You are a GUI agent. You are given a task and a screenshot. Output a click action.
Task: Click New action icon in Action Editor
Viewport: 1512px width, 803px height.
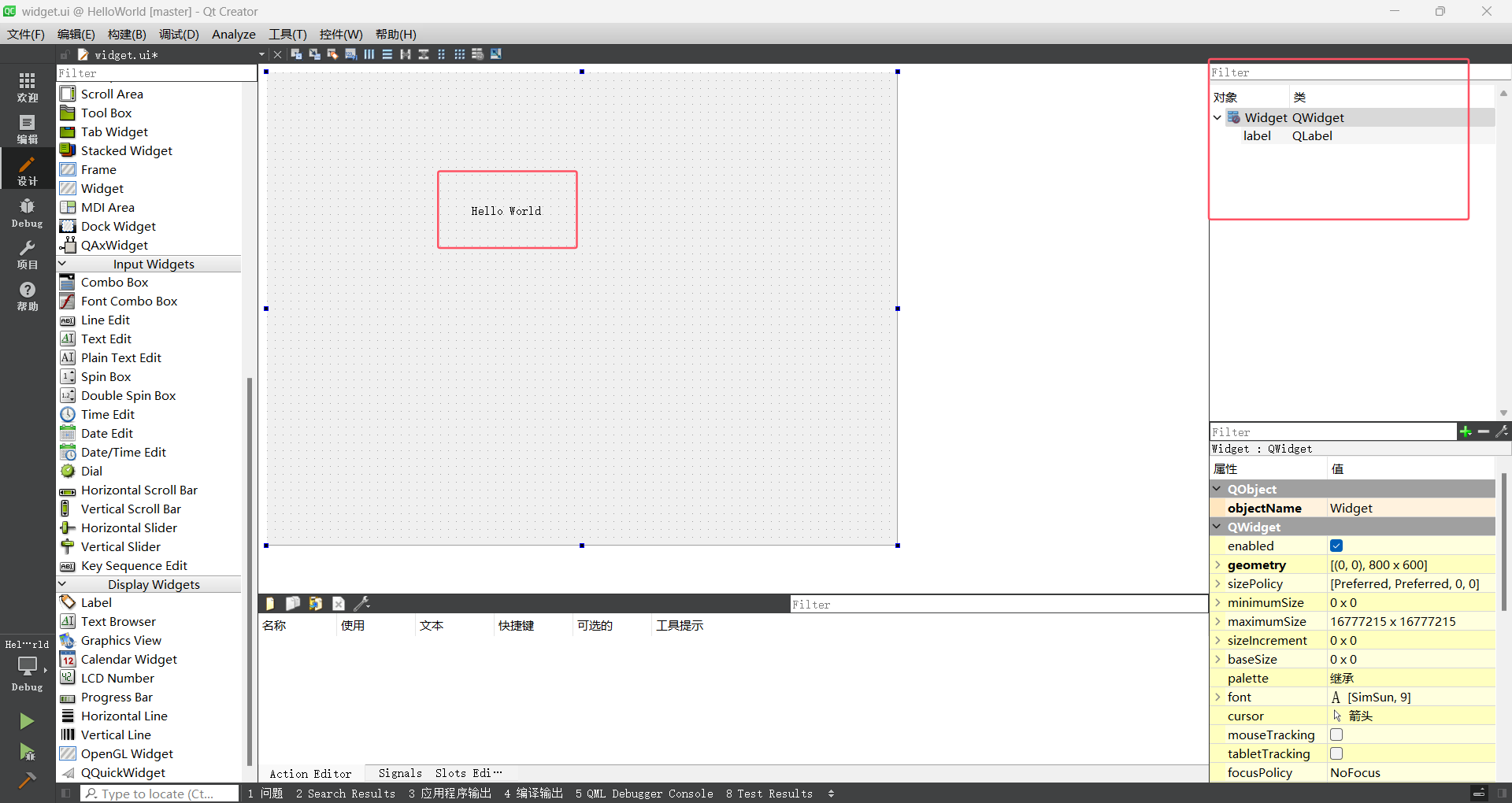pos(270,604)
